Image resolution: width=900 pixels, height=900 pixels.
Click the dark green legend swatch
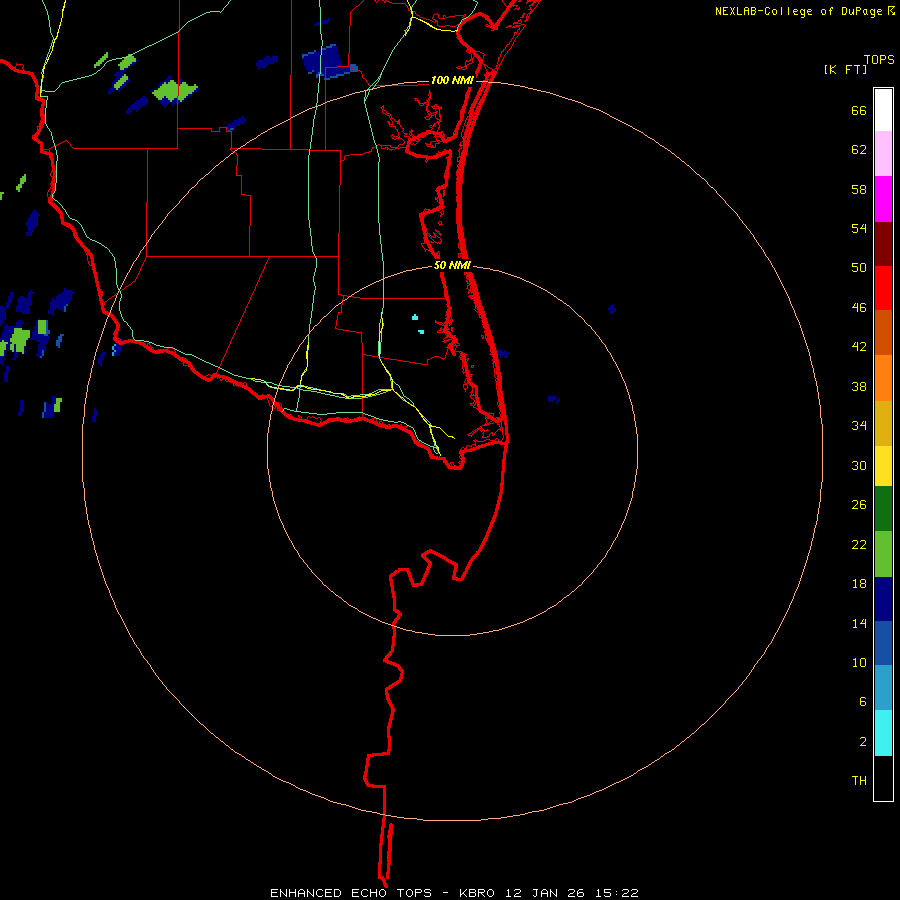pyautogui.click(x=883, y=509)
